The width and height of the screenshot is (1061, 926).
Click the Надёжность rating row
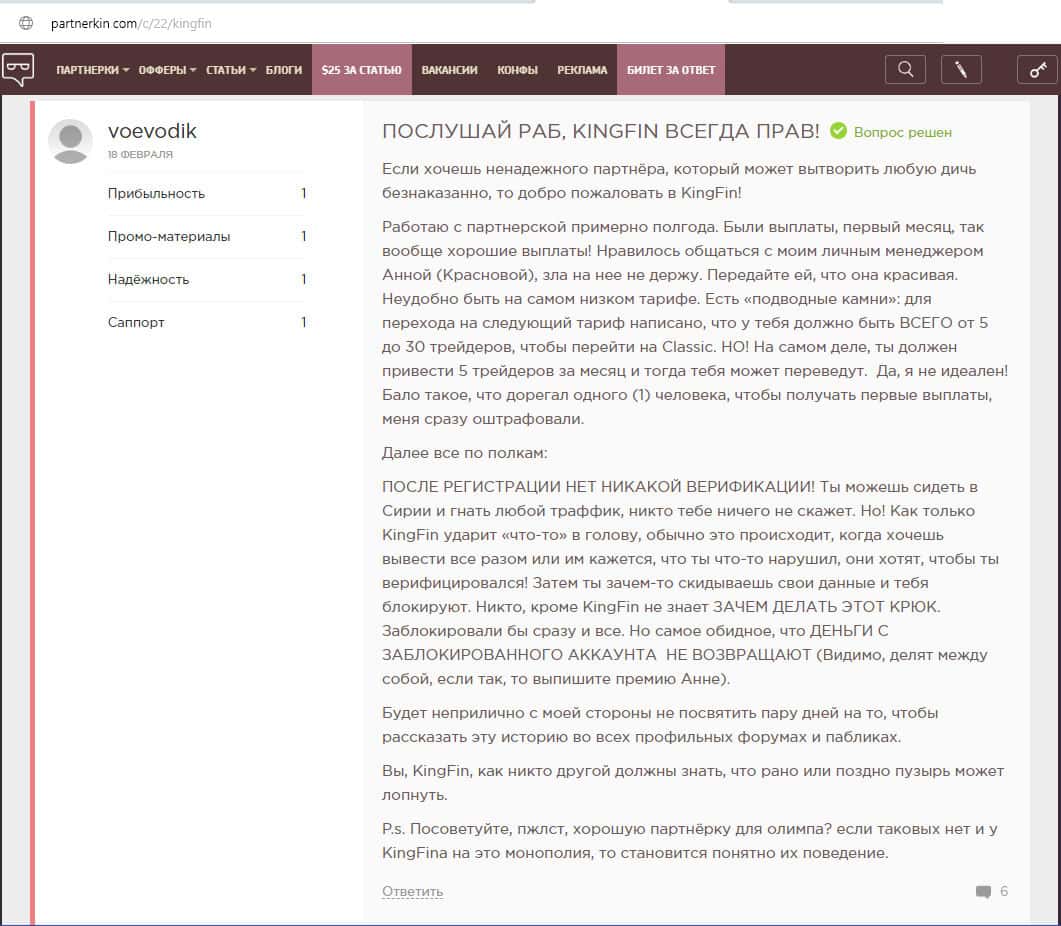click(207, 280)
